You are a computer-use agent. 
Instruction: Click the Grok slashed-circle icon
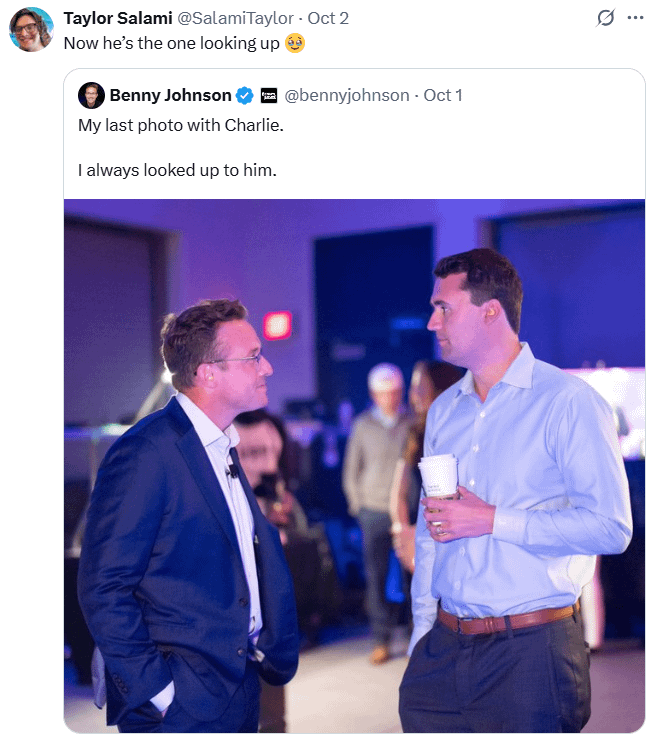click(x=604, y=18)
